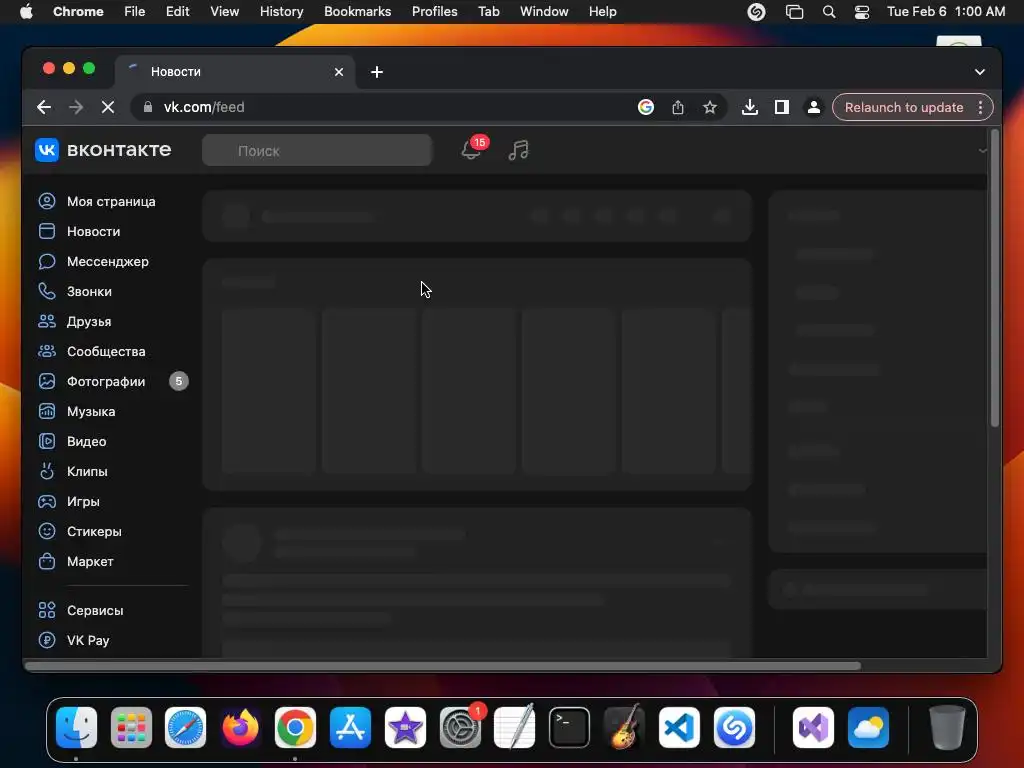Open Finder from the Dock
Viewport: 1024px width, 768px height.
[76, 728]
